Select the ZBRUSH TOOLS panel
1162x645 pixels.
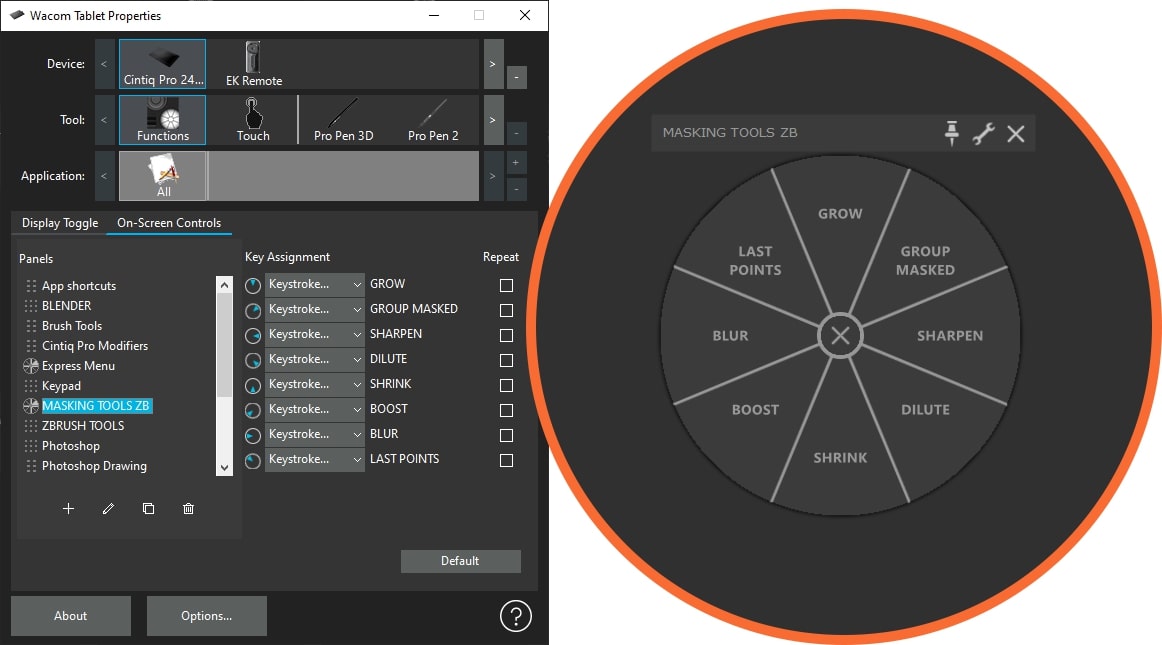83,426
